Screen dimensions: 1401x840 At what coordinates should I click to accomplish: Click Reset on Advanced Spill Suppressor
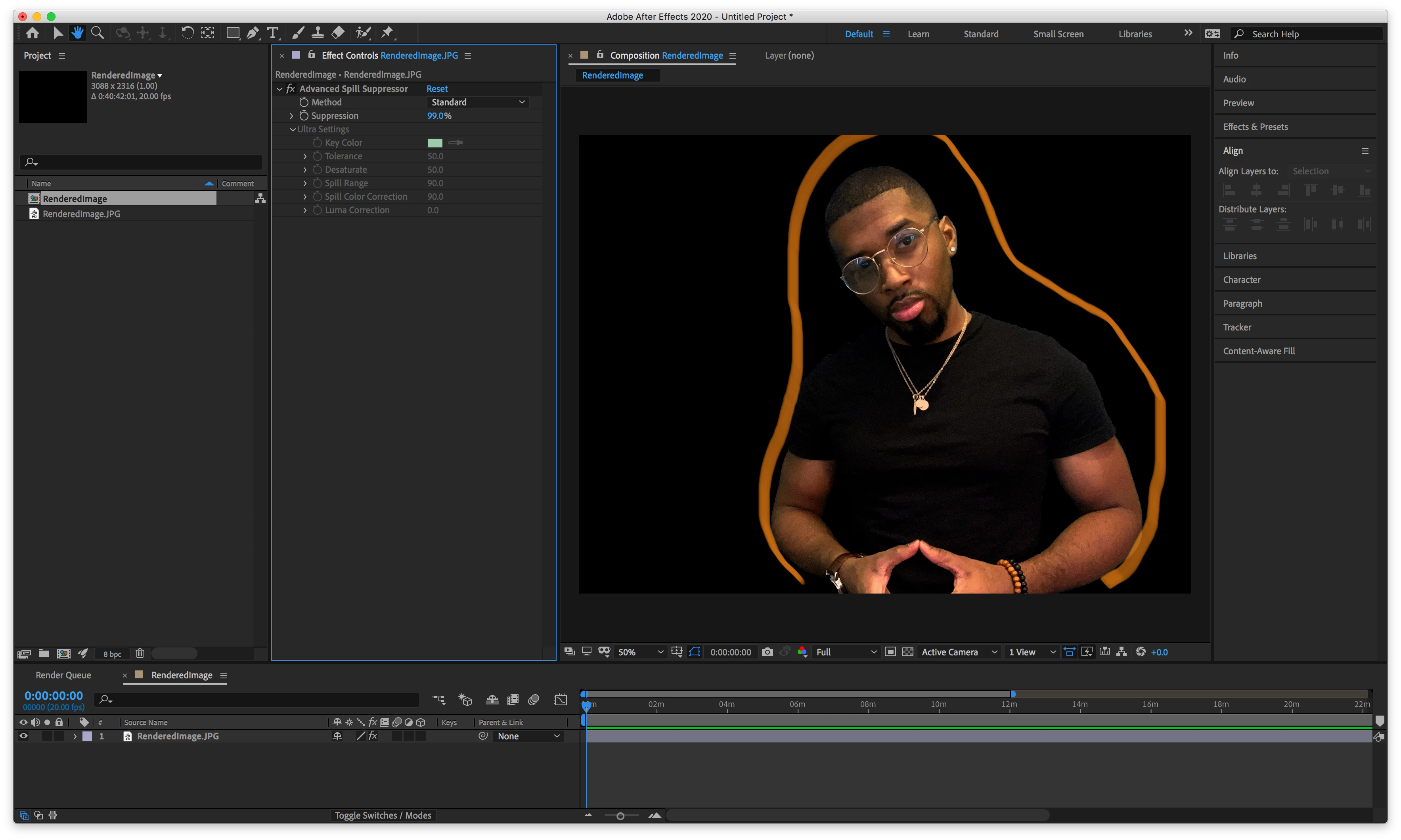point(436,89)
